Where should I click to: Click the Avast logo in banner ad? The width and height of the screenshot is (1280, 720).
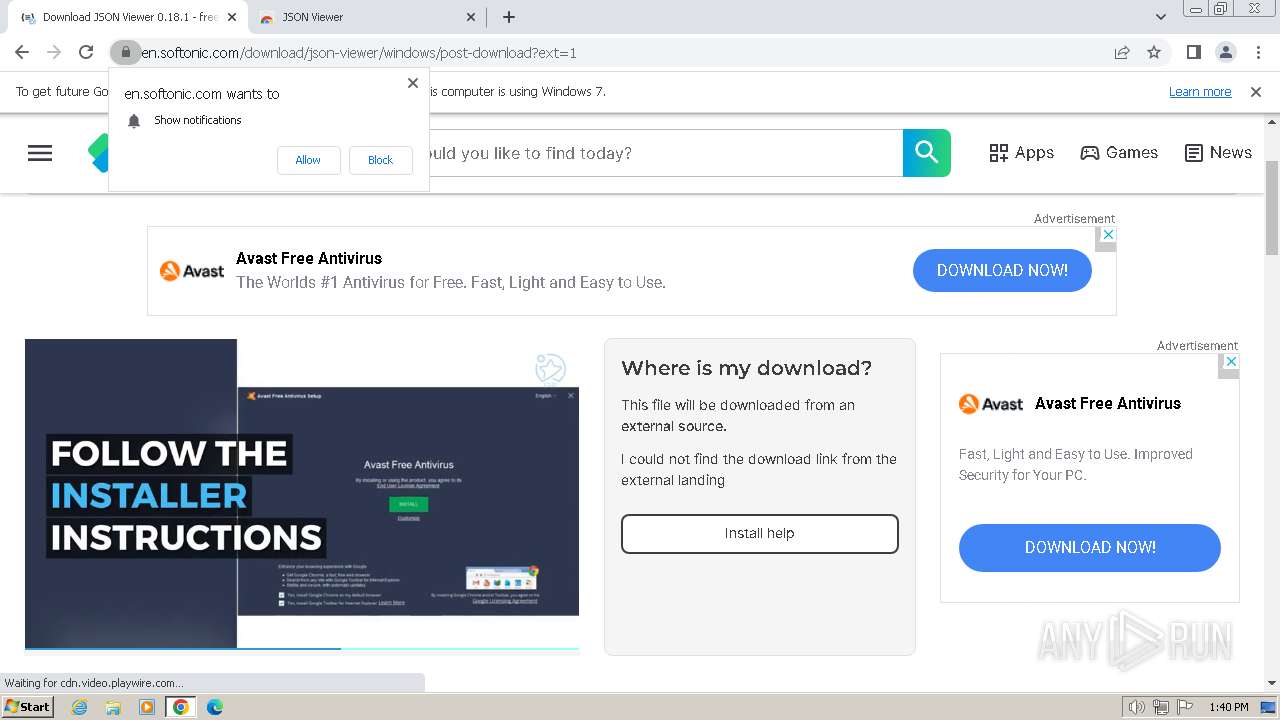click(x=192, y=270)
